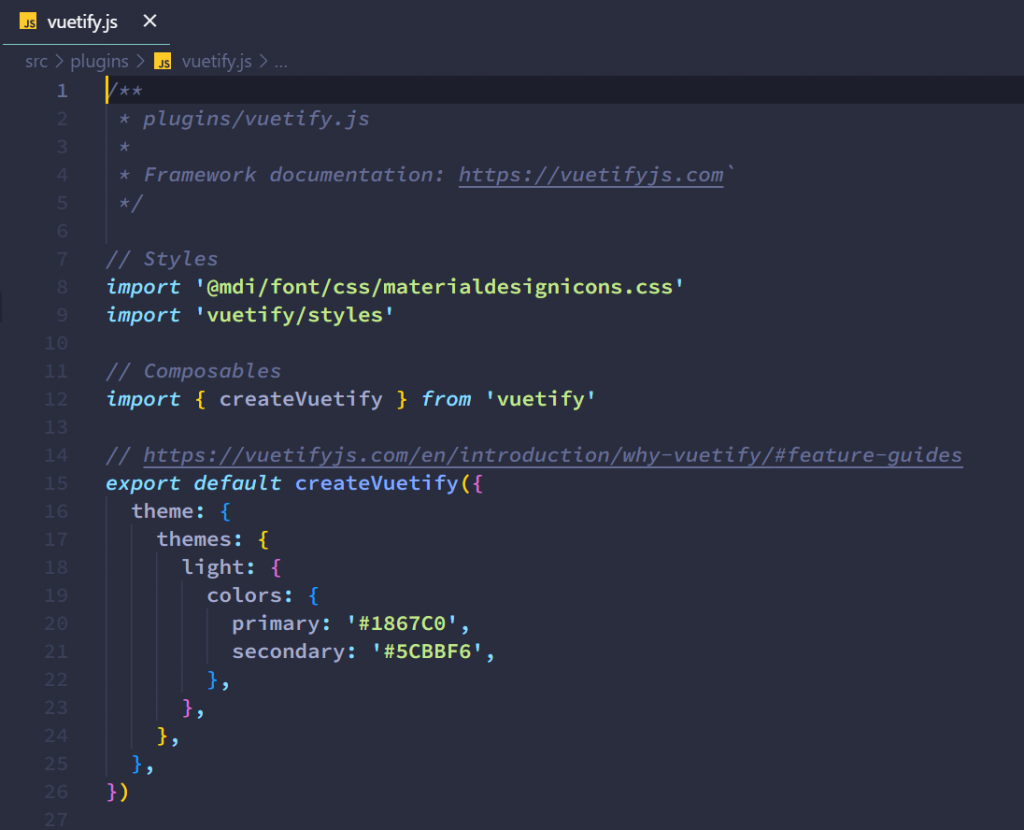Click the default keyword on line 15
This screenshot has height=830, width=1024.
[238, 483]
